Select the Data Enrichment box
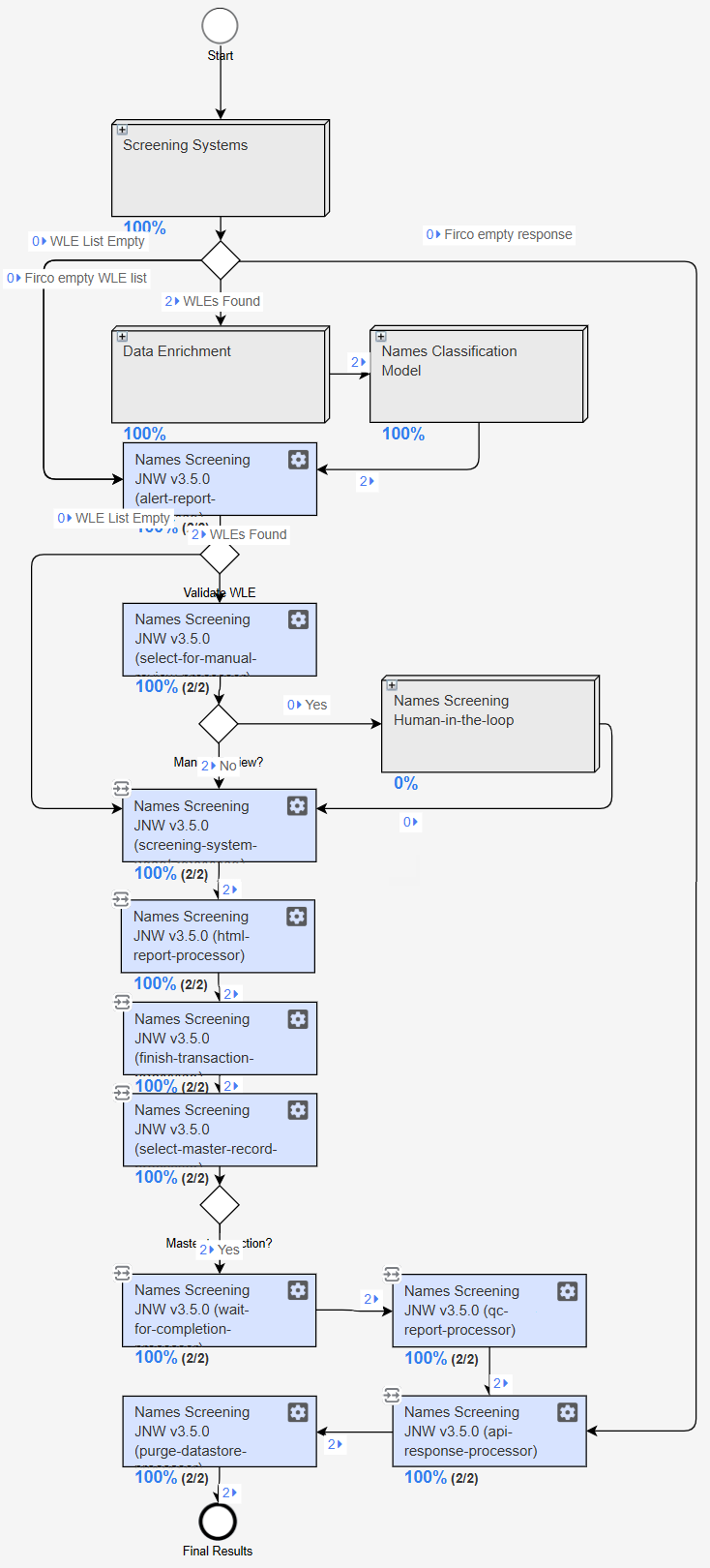 point(221,375)
